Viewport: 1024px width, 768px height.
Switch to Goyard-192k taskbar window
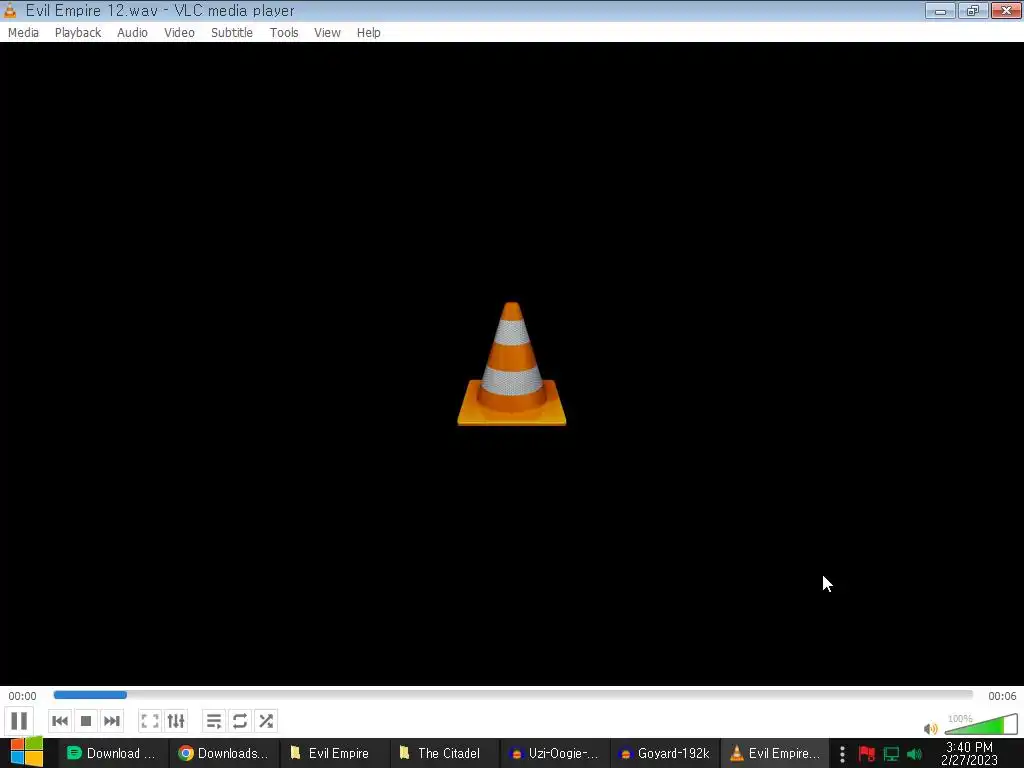point(665,753)
